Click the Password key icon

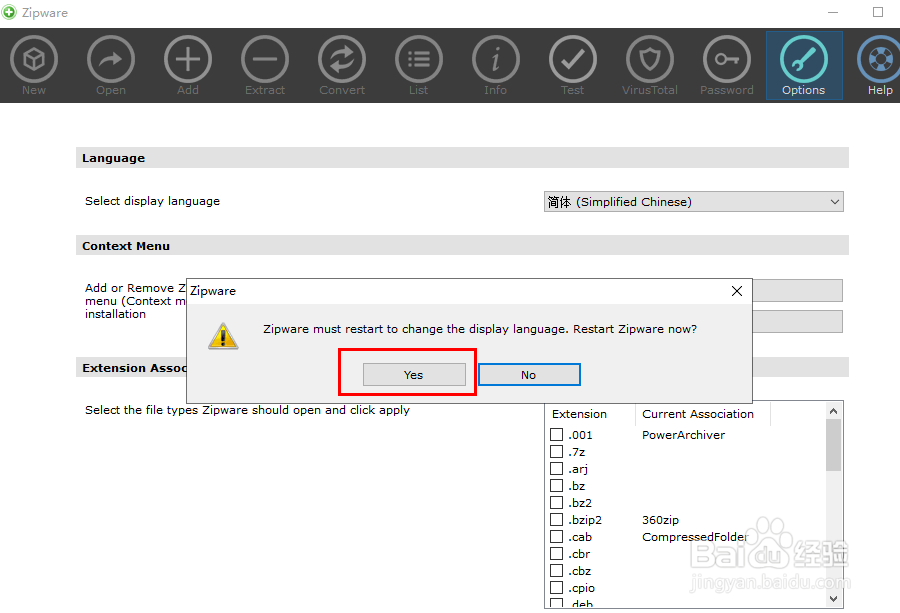pos(726,60)
